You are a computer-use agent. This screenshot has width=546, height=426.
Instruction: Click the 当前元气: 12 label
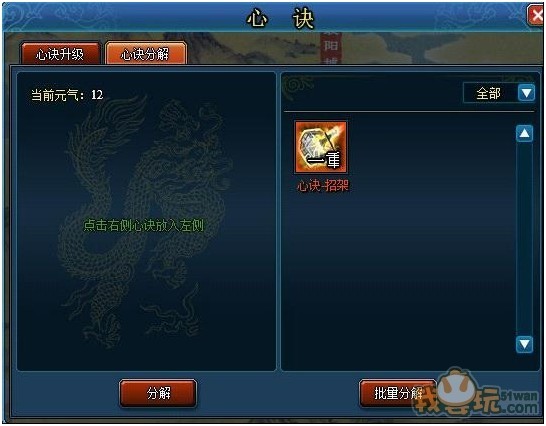click(x=67, y=95)
